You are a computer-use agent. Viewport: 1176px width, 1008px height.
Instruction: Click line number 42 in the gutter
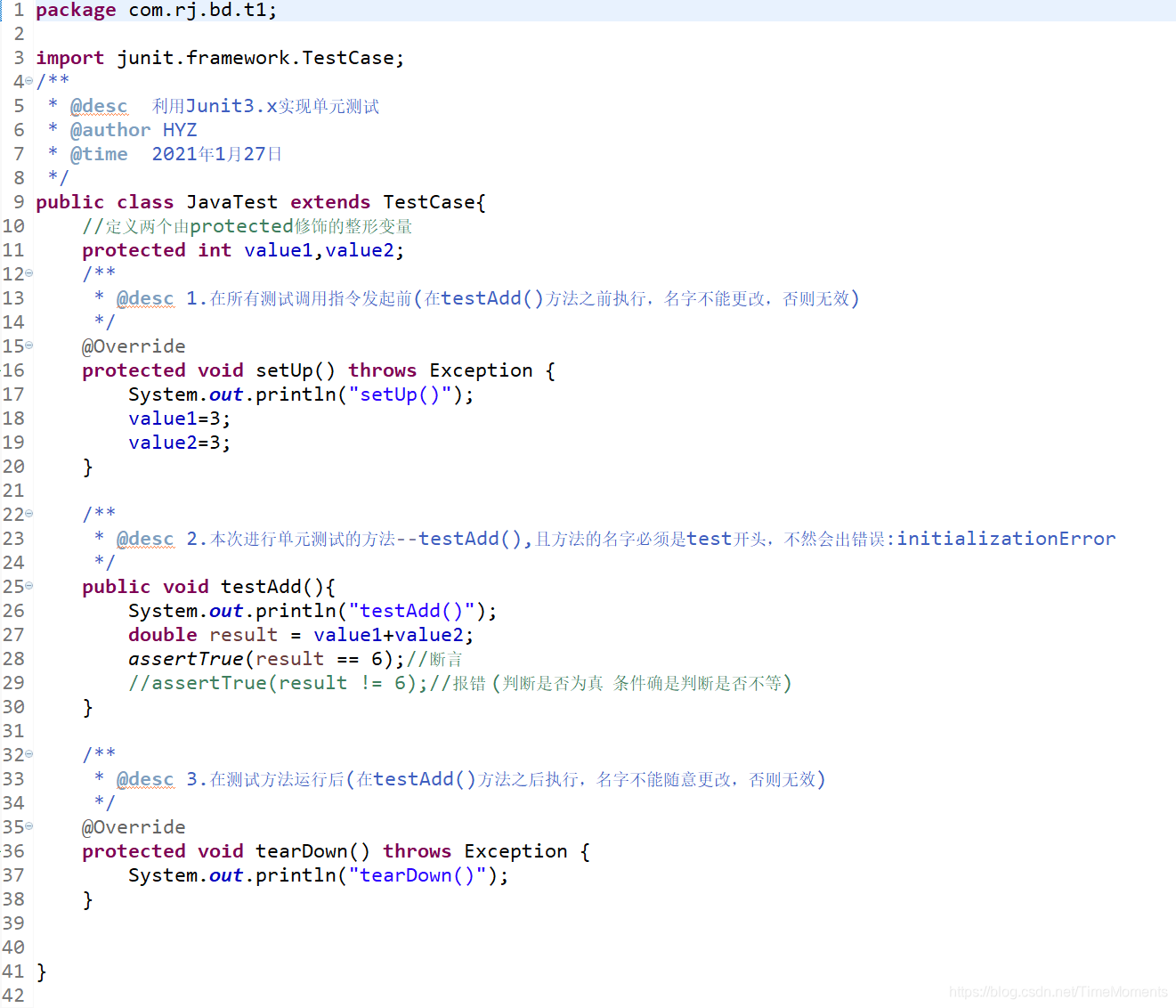pos(13,996)
